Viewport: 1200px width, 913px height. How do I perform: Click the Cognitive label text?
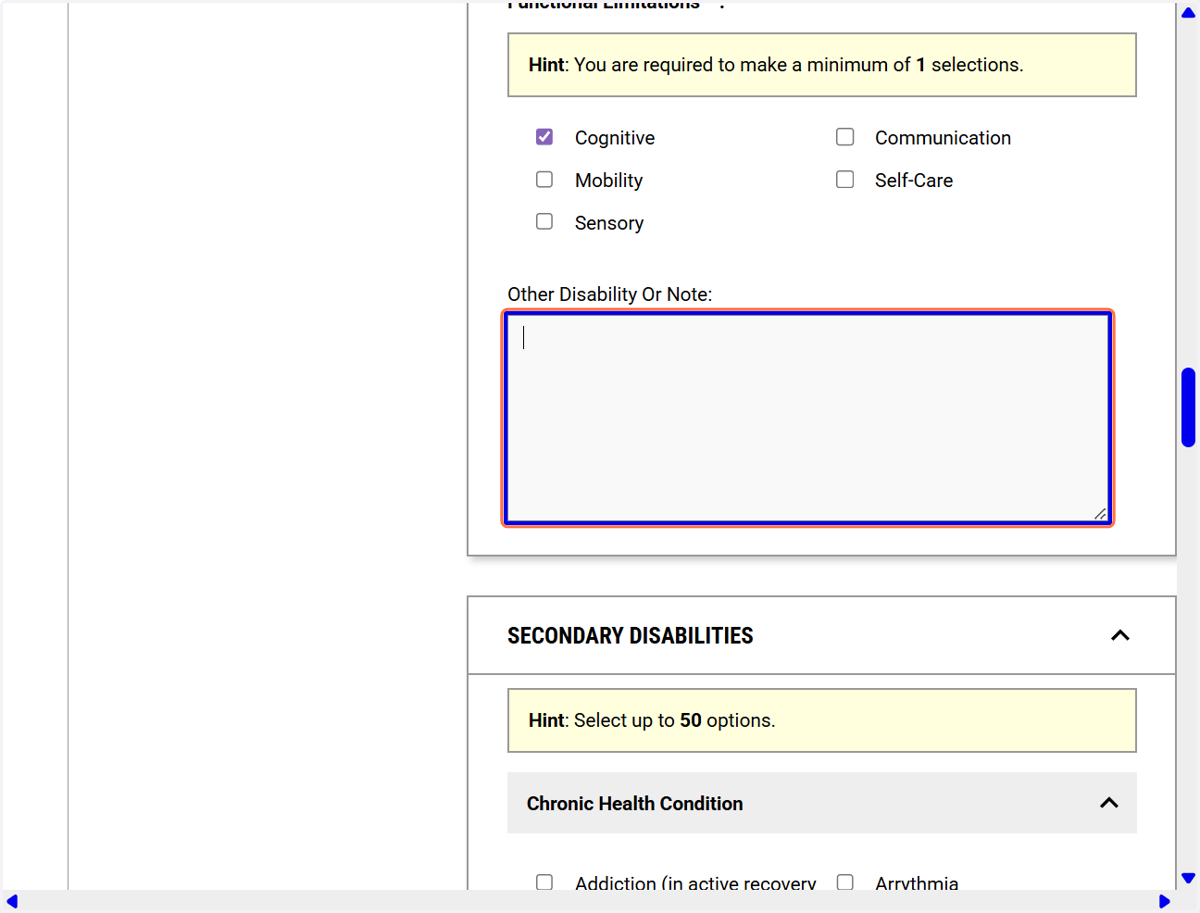[x=615, y=138]
